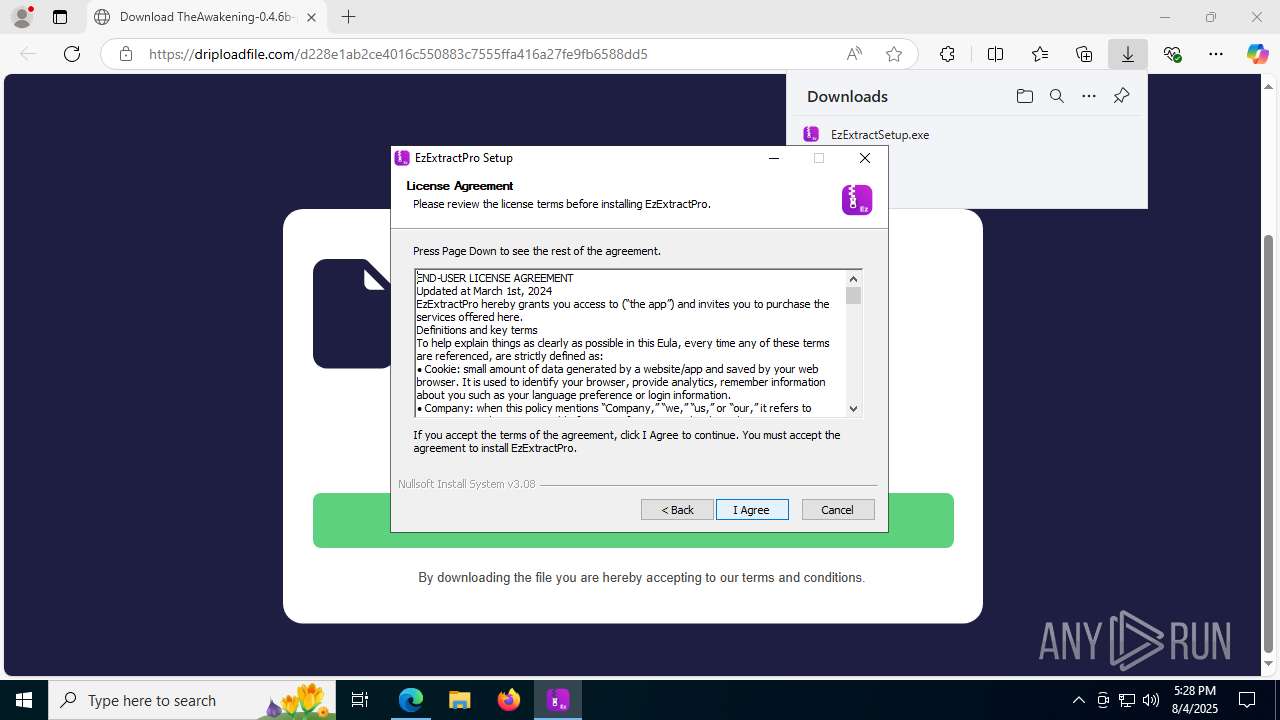
Task: Click the address bar URL
Action: 398,54
